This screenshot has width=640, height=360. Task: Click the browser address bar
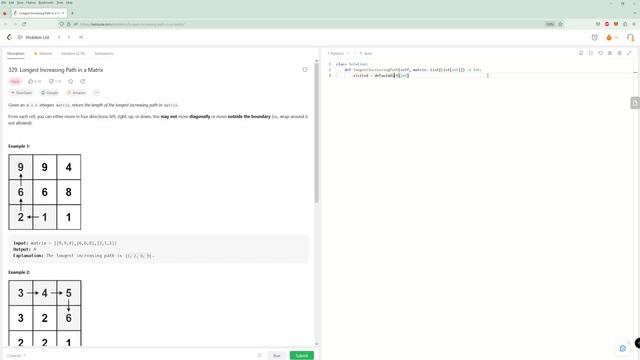click(x=310, y=24)
